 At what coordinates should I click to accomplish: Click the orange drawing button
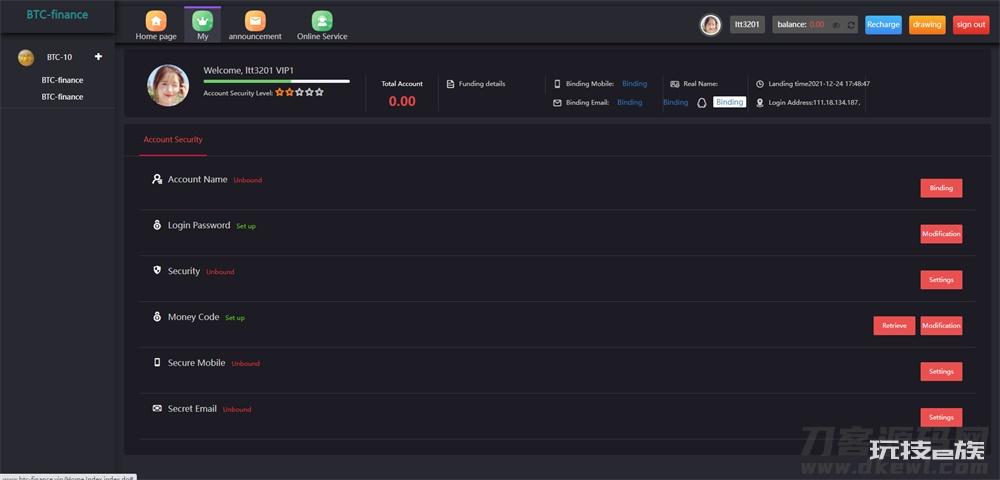[927, 25]
